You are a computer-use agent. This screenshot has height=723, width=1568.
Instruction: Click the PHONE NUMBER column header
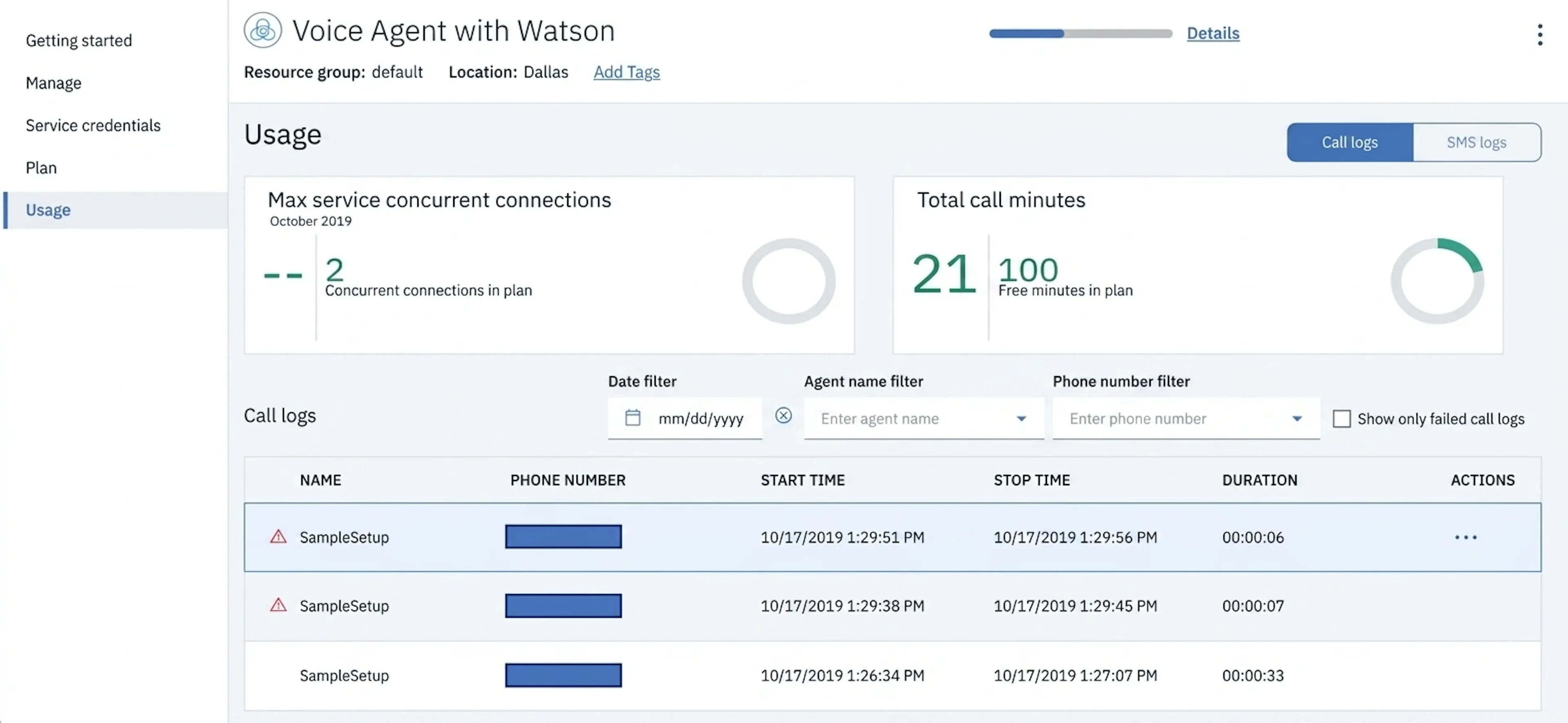pyautogui.click(x=567, y=480)
